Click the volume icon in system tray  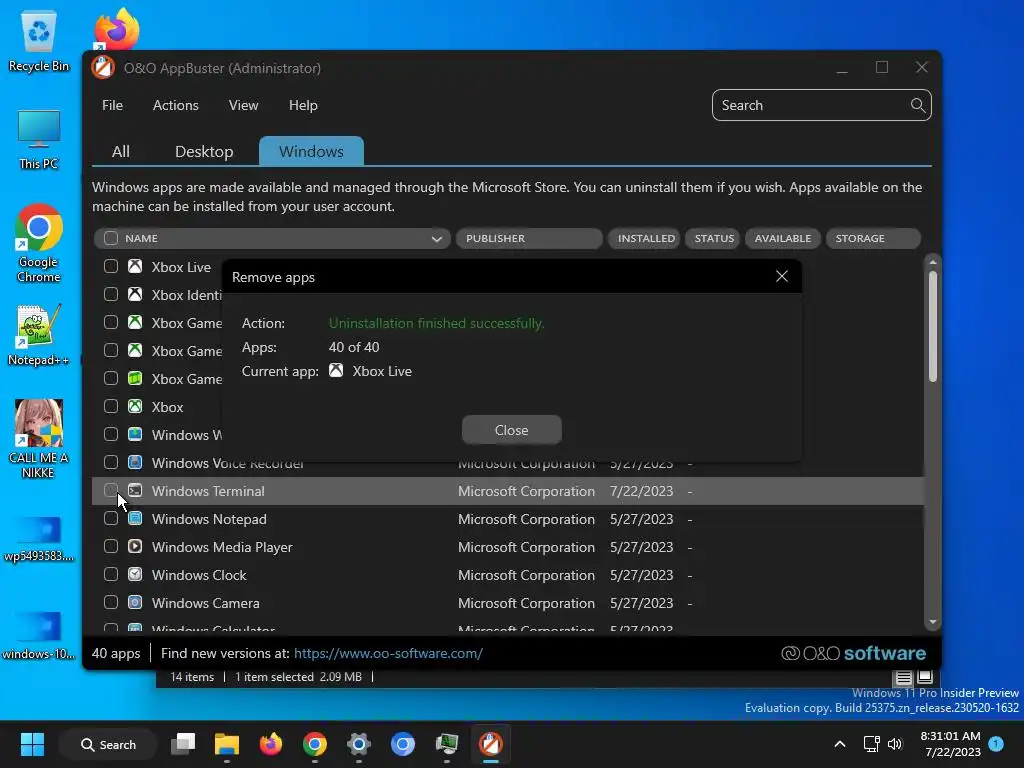click(895, 744)
